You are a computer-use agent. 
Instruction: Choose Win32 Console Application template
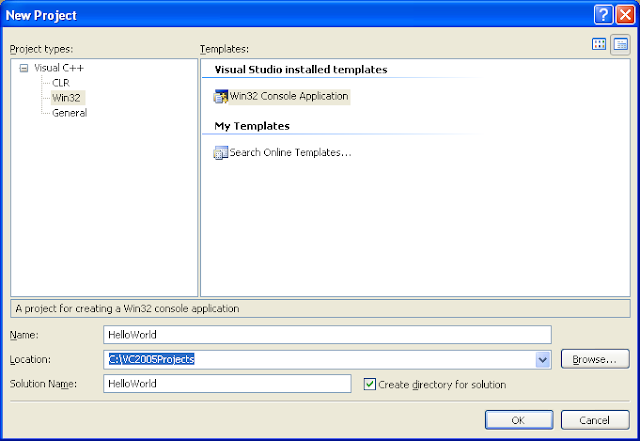289,96
